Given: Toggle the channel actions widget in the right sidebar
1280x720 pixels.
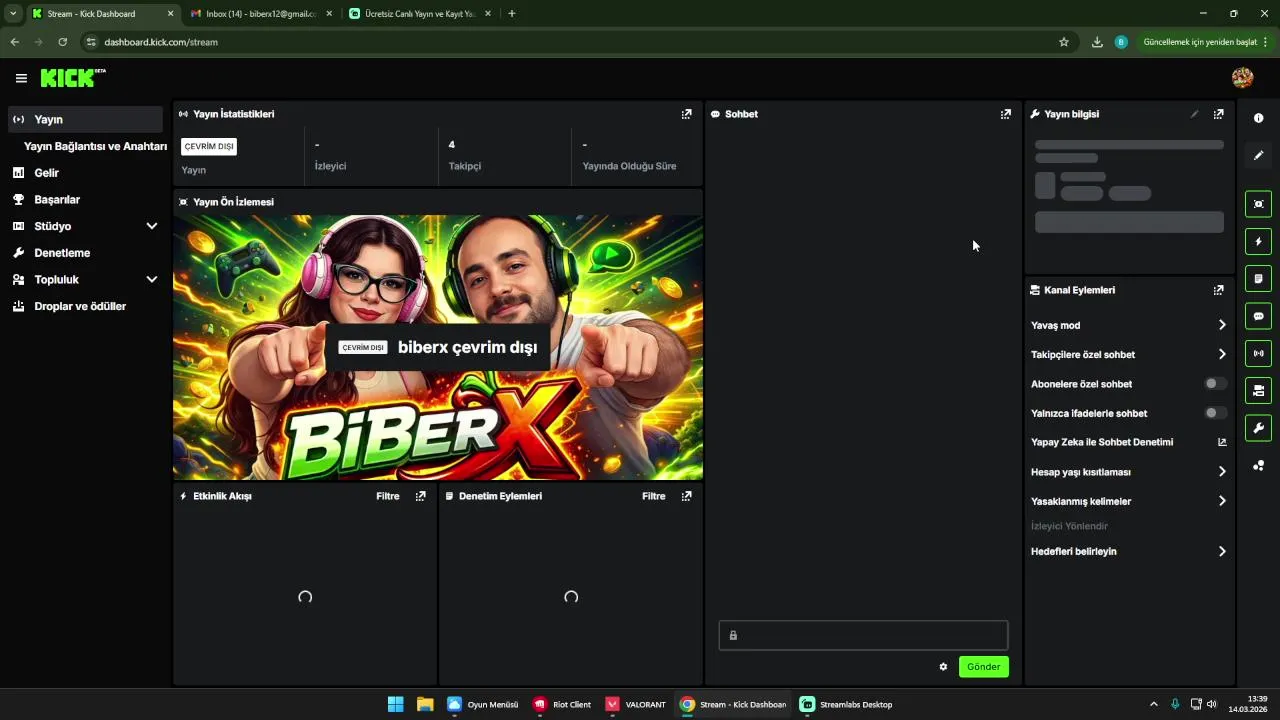Looking at the screenshot, I should pyautogui.click(x=1258, y=390).
